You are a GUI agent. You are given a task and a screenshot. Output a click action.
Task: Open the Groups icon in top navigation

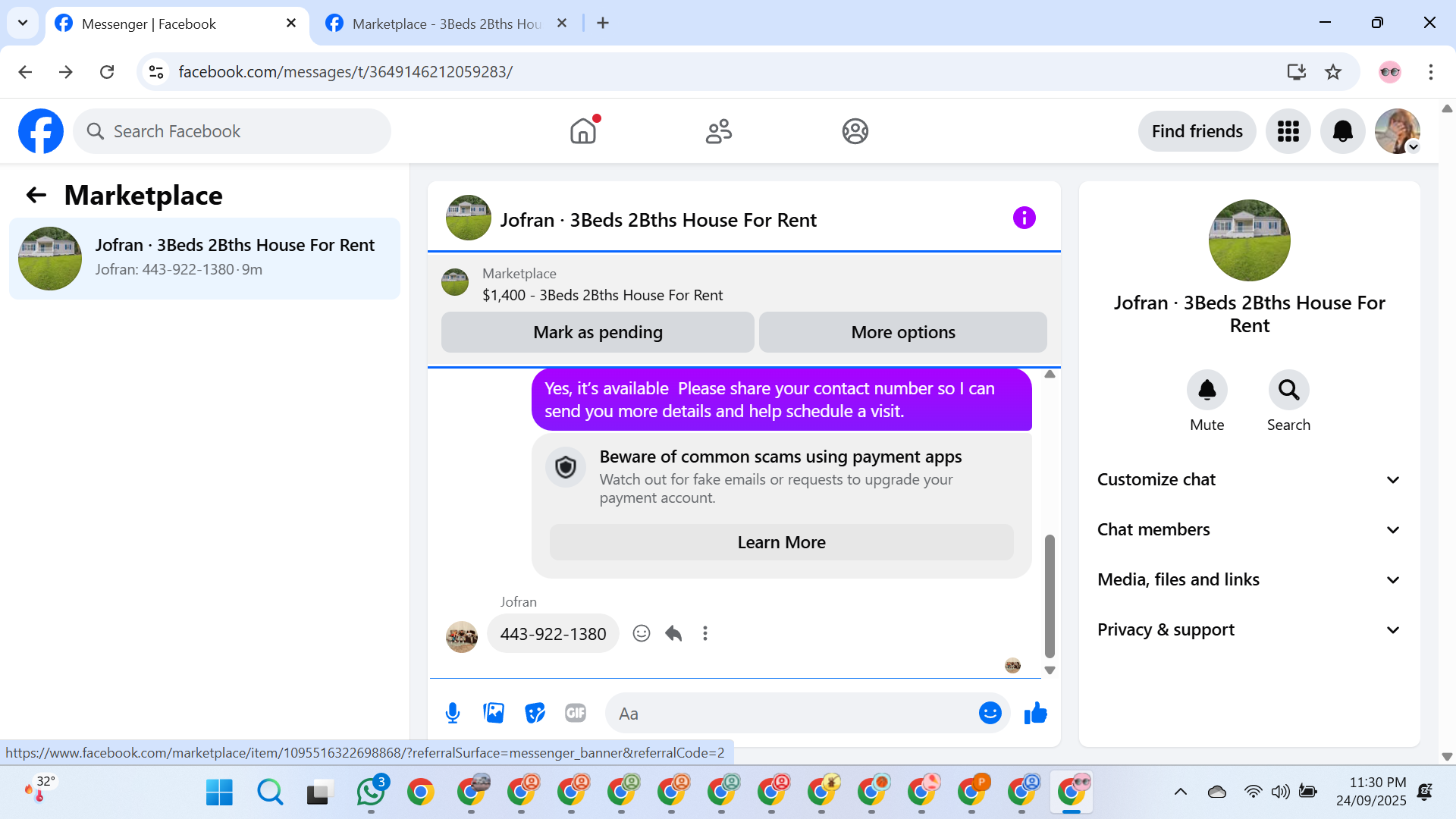(855, 131)
